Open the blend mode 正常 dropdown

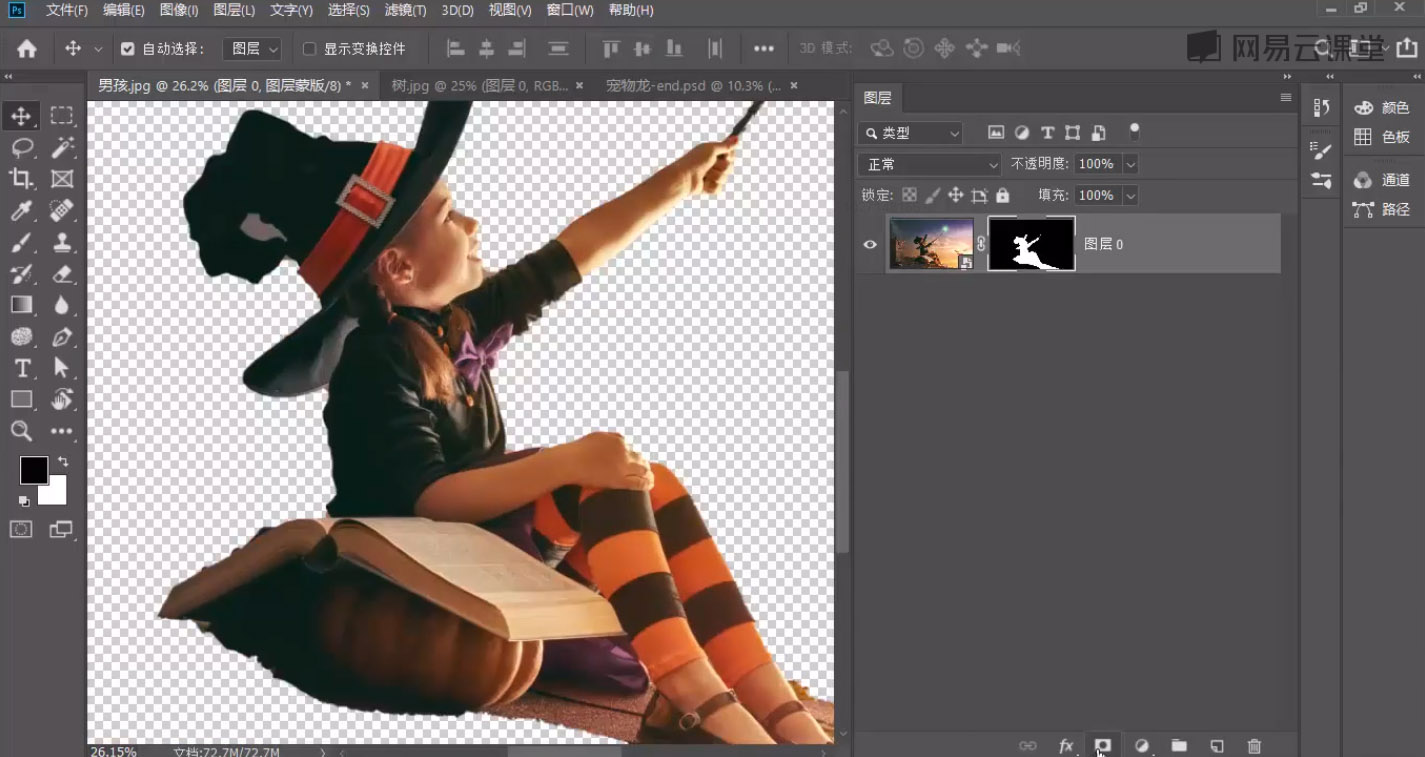[930, 164]
